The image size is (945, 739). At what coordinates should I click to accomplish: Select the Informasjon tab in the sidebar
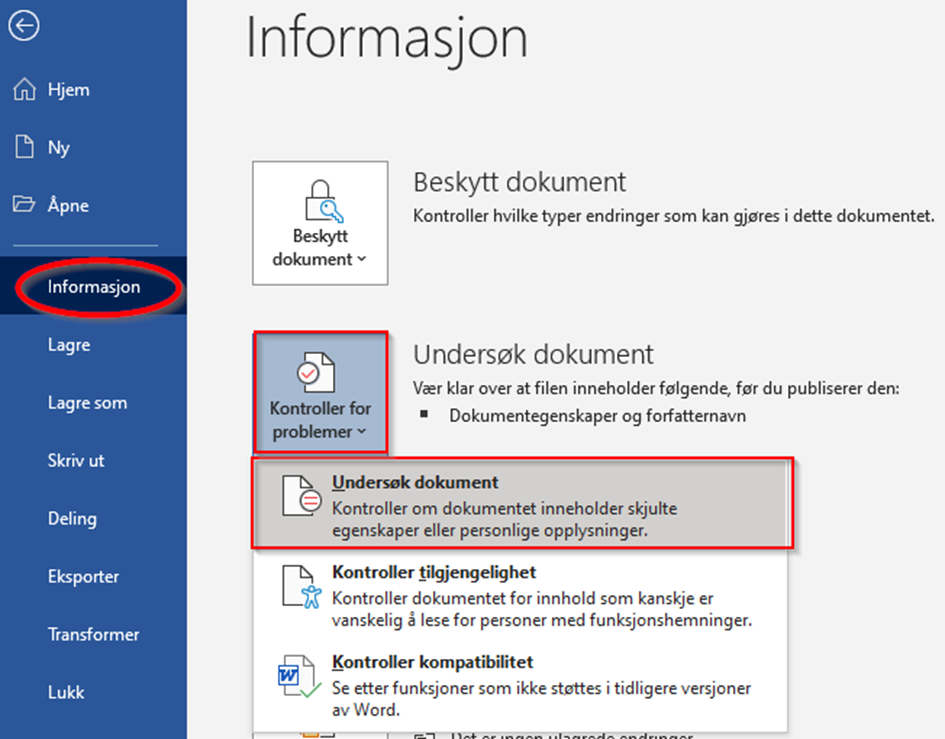click(x=94, y=287)
